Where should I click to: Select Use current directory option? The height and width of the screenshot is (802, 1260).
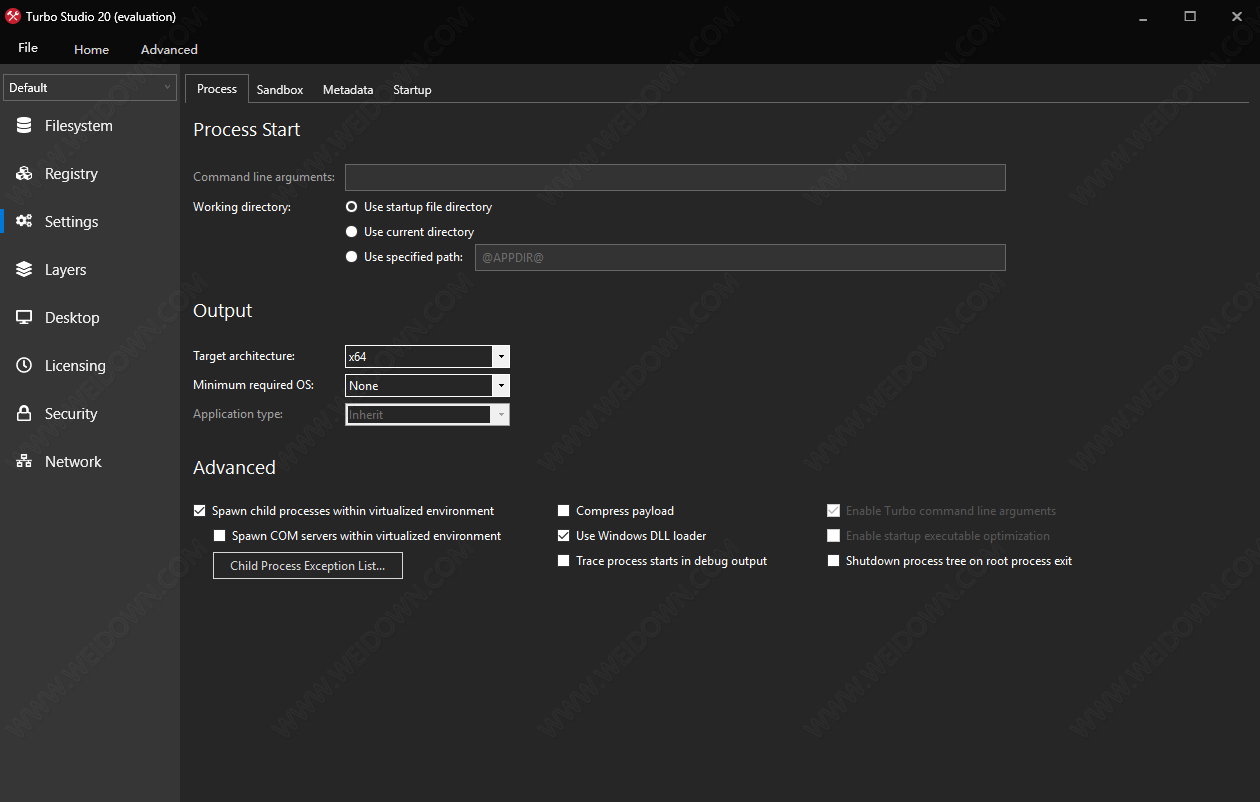coord(351,232)
